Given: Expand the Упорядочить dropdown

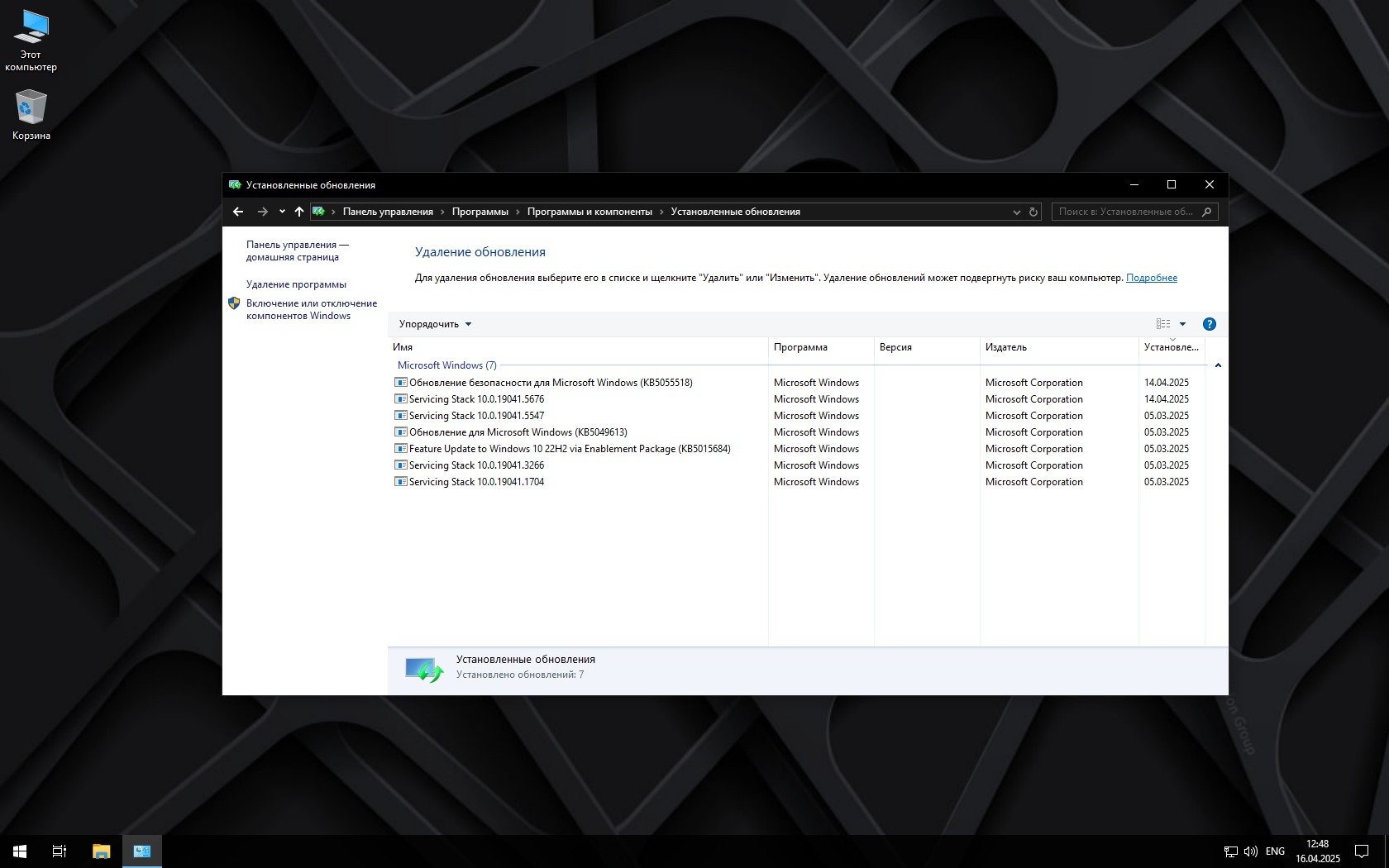Looking at the screenshot, I should click(435, 324).
